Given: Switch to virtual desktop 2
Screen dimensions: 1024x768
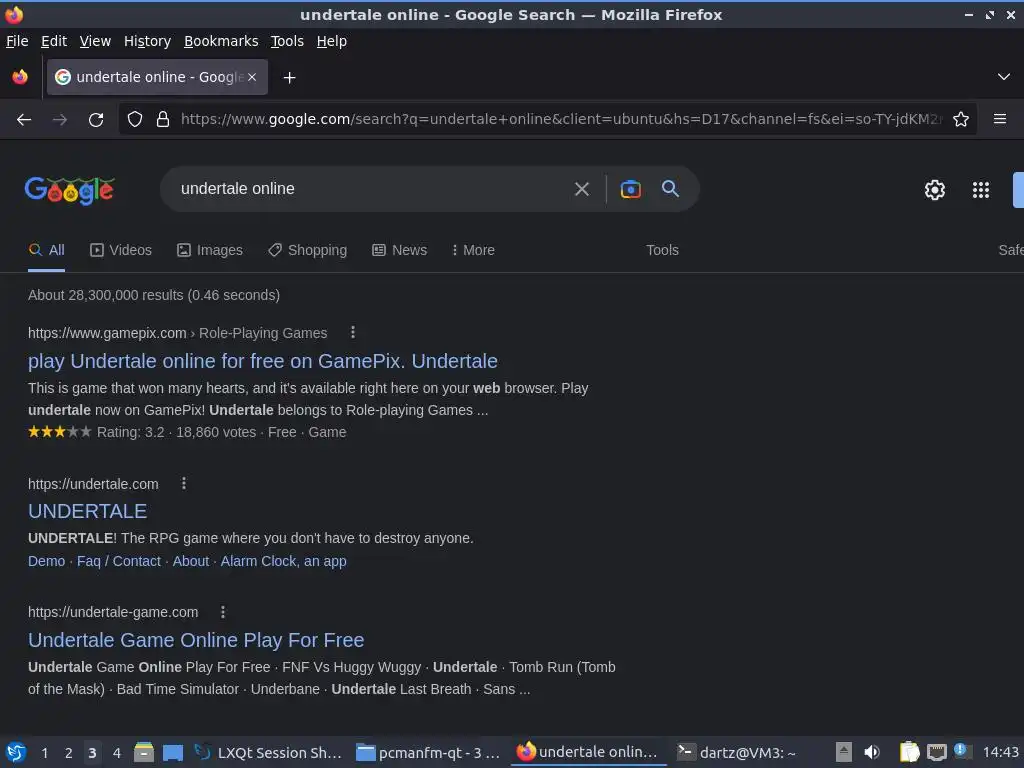Looking at the screenshot, I should (68, 753).
